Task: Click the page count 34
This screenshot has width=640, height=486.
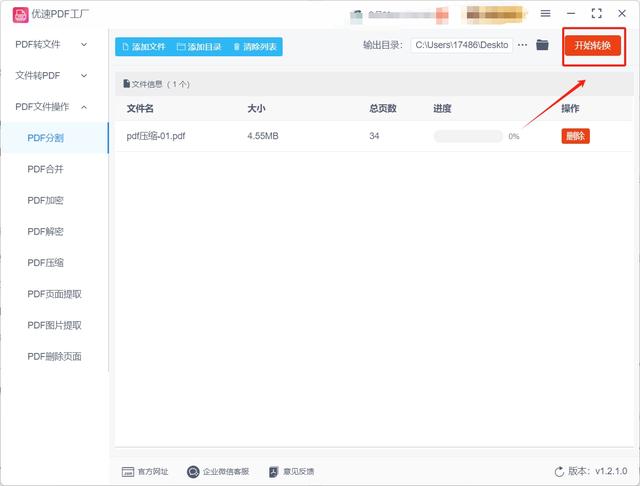Action: (374, 136)
